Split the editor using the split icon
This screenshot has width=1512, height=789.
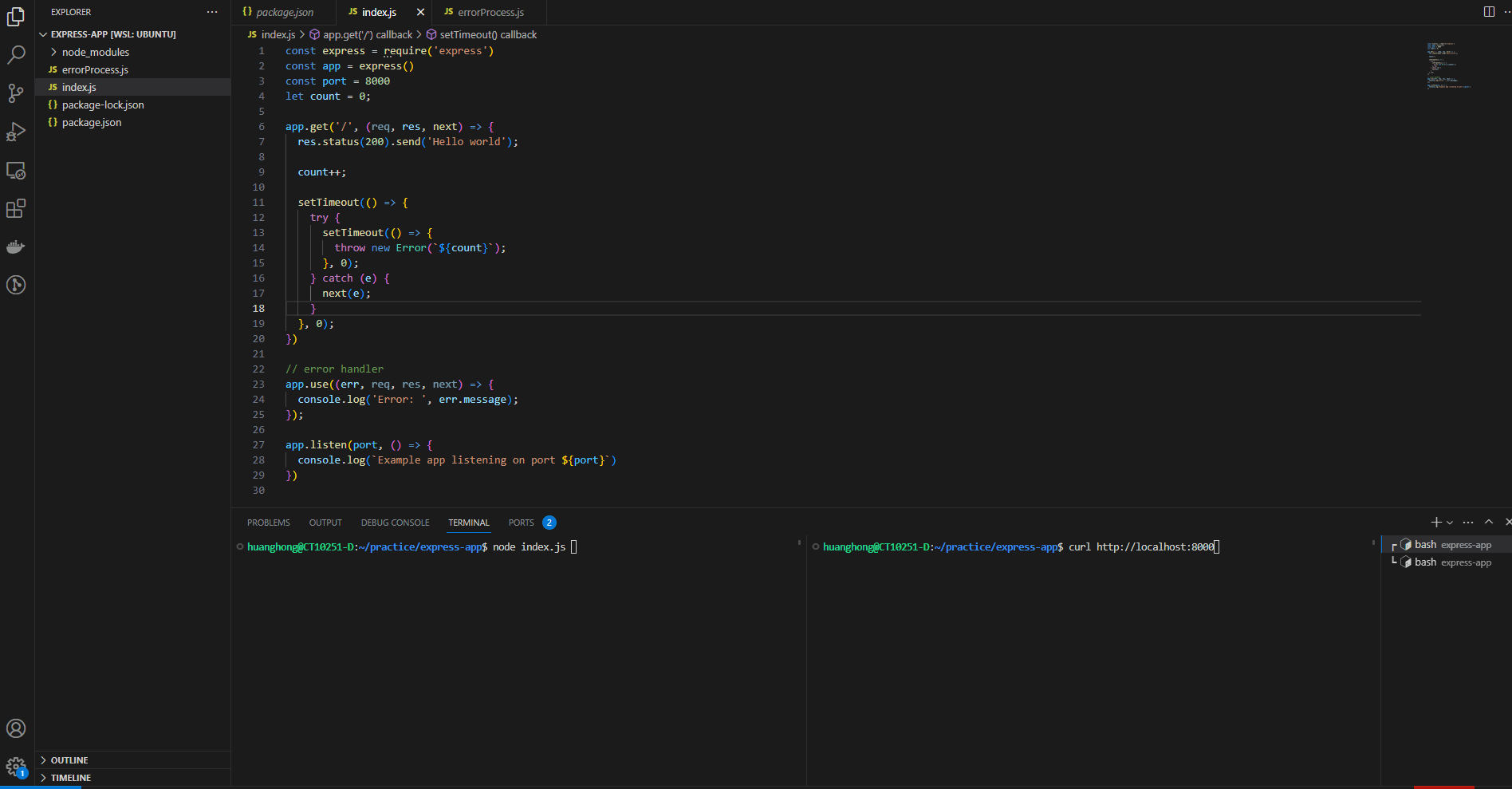[1488, 11]
